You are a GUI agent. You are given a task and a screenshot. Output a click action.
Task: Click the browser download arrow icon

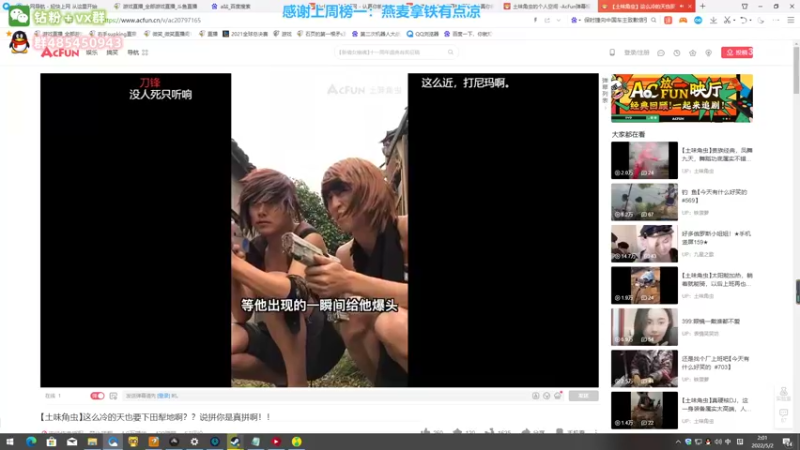(713, 20)
